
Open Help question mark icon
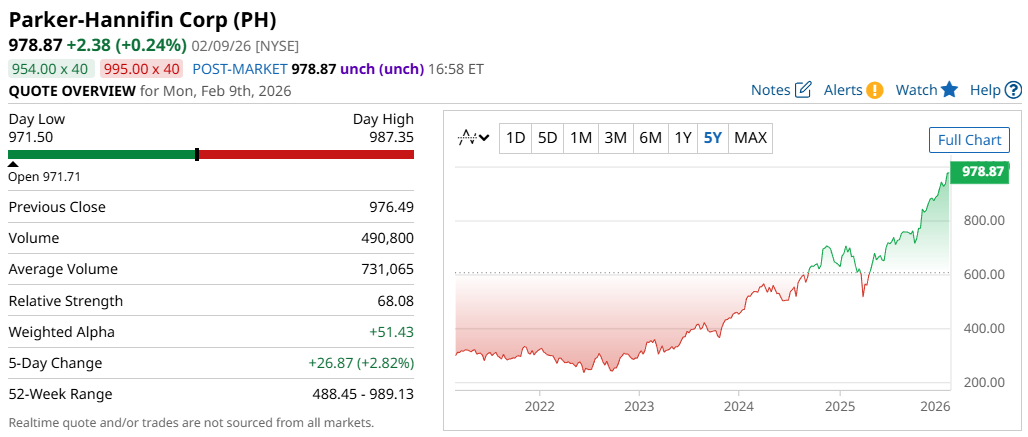tap(1013, 90)
